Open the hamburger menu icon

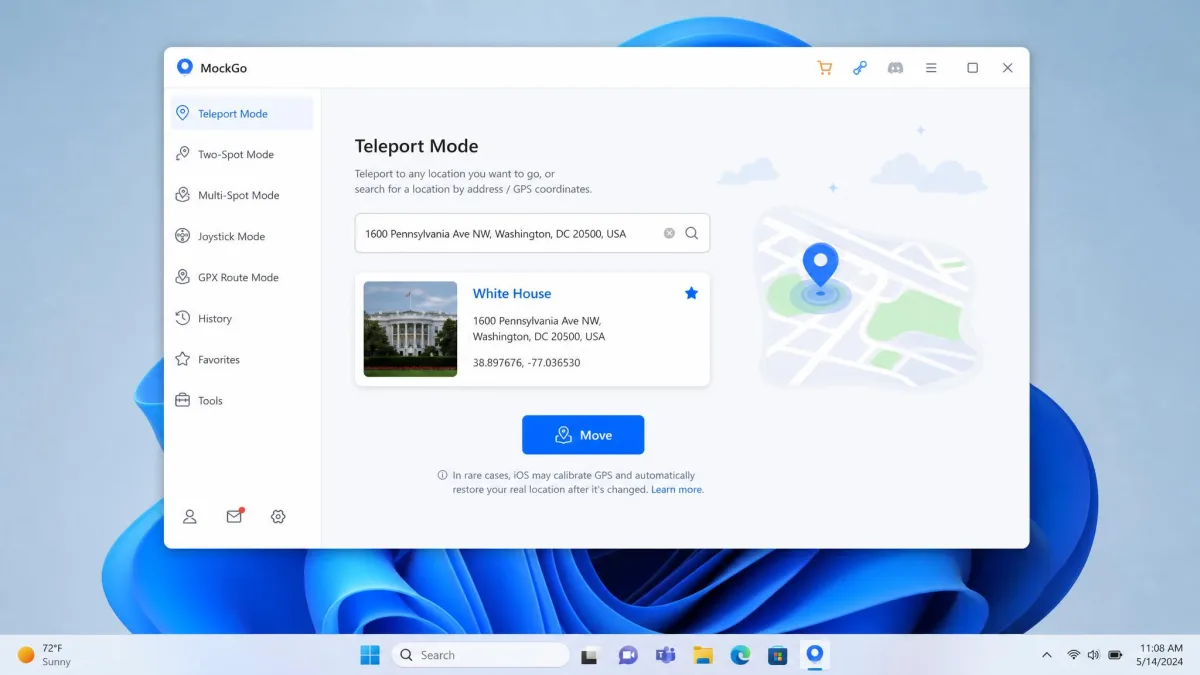[x=931, y=68]
